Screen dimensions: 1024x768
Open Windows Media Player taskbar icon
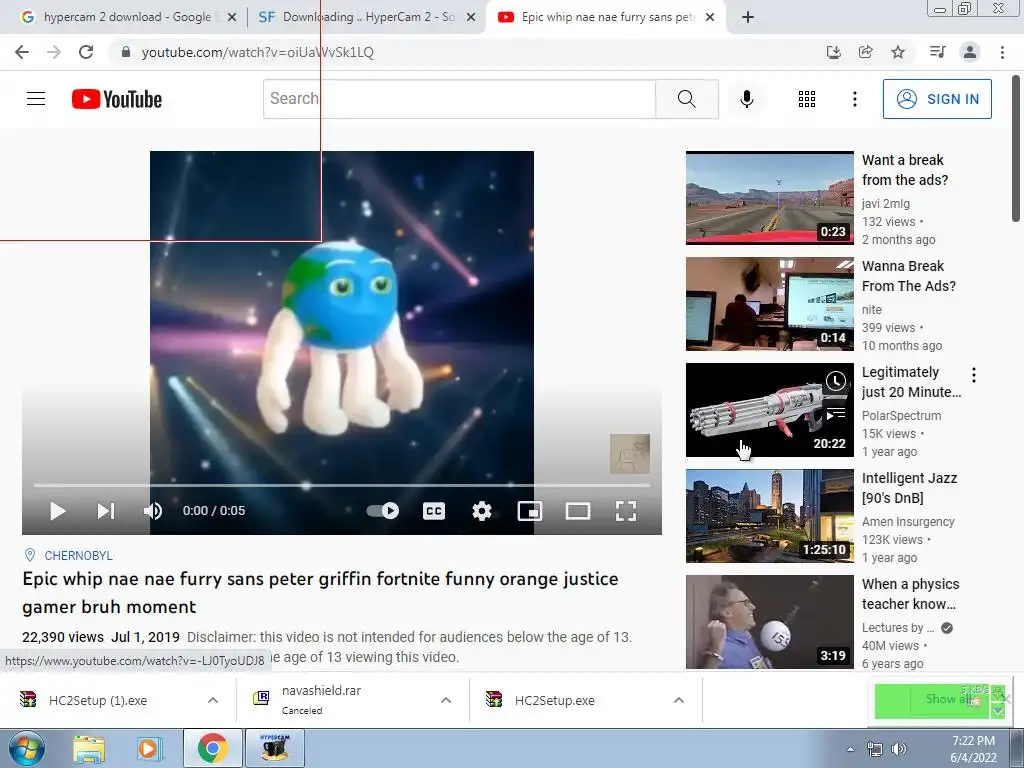(x=149, y=749)
